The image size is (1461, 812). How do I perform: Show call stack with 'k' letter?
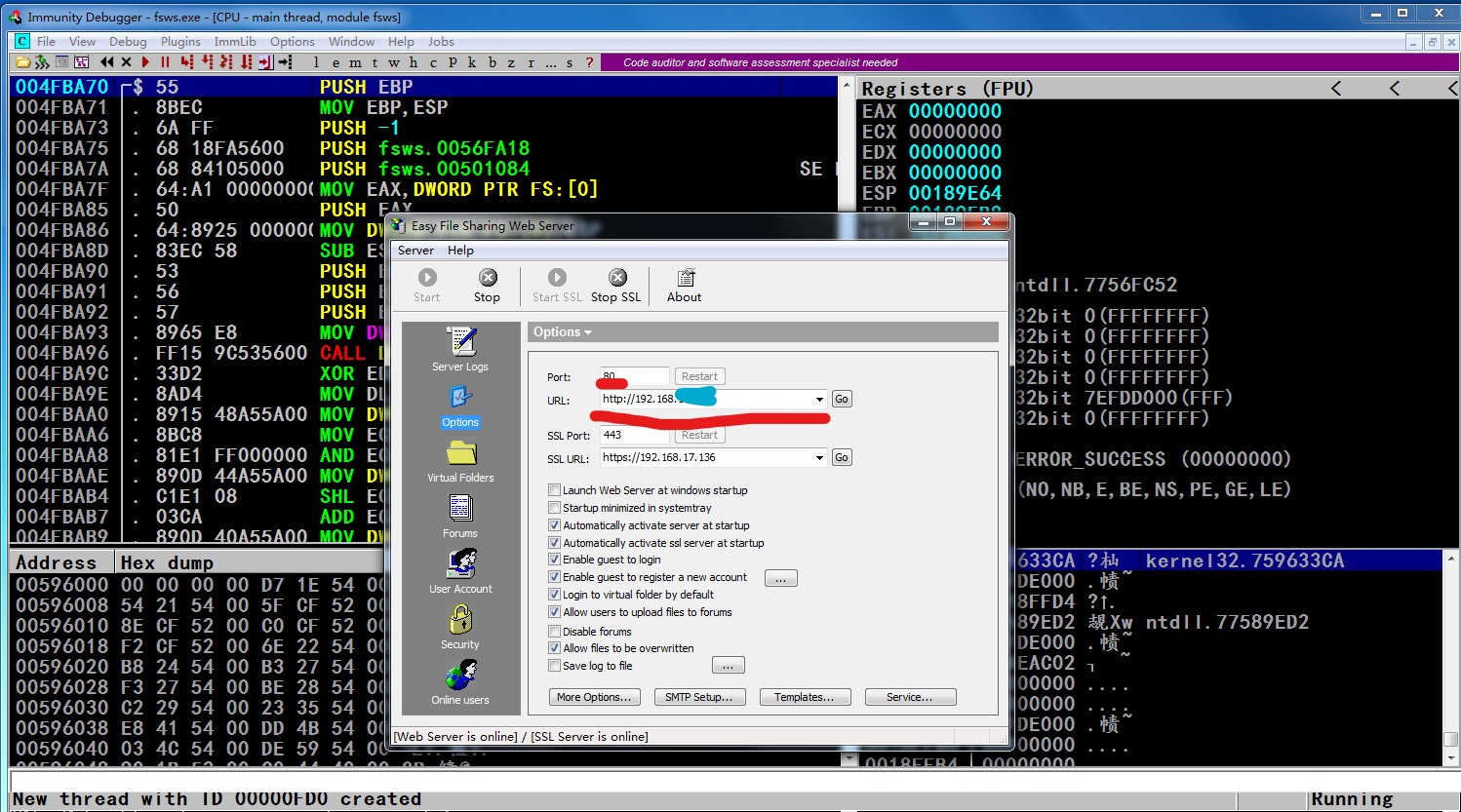point(471,61)
